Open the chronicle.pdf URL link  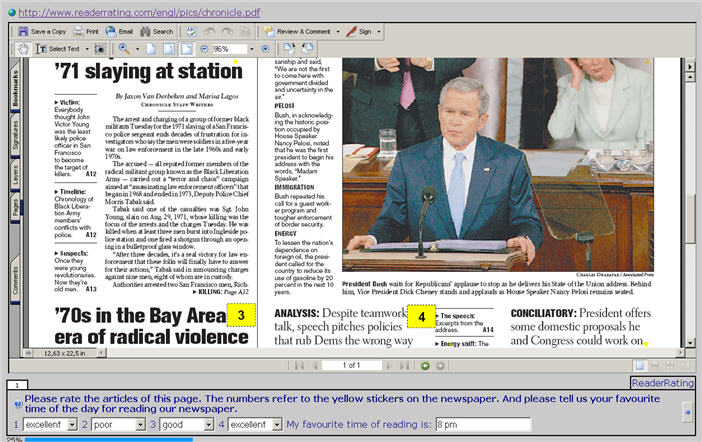tap(139, 13)
